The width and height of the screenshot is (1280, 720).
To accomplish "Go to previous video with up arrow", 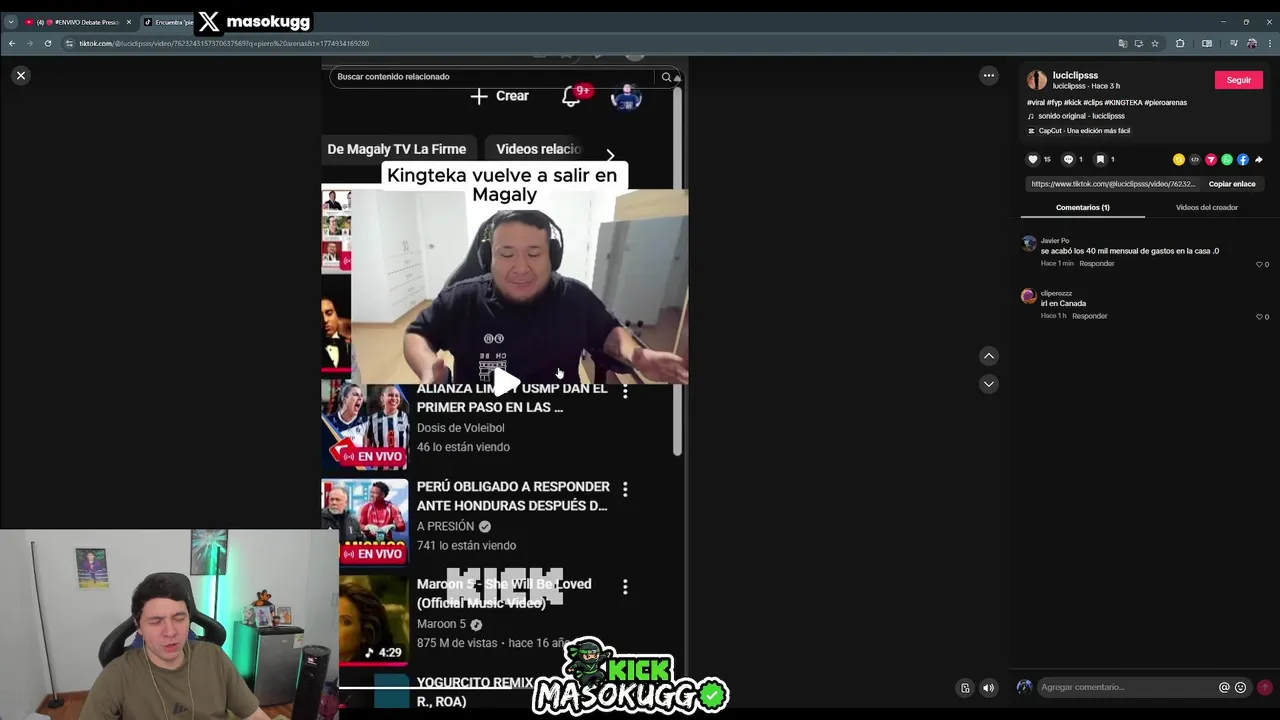I will click(x=988, y=356).
